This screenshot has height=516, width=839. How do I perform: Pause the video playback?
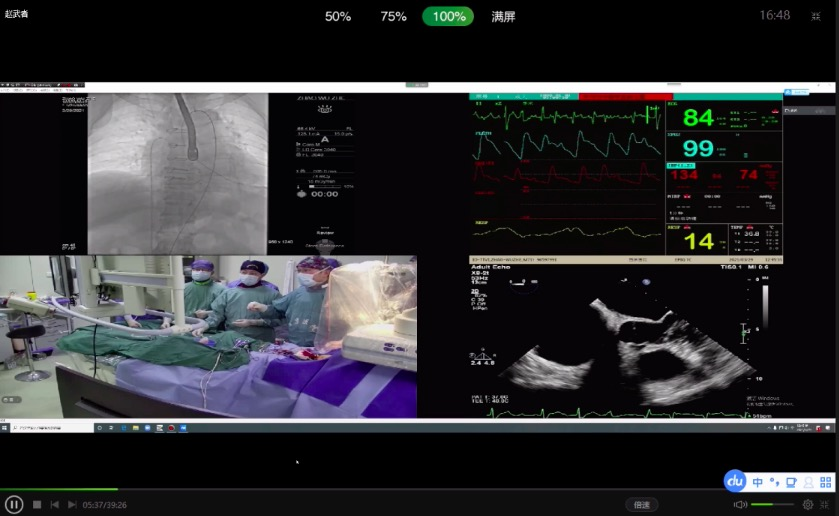14,505
